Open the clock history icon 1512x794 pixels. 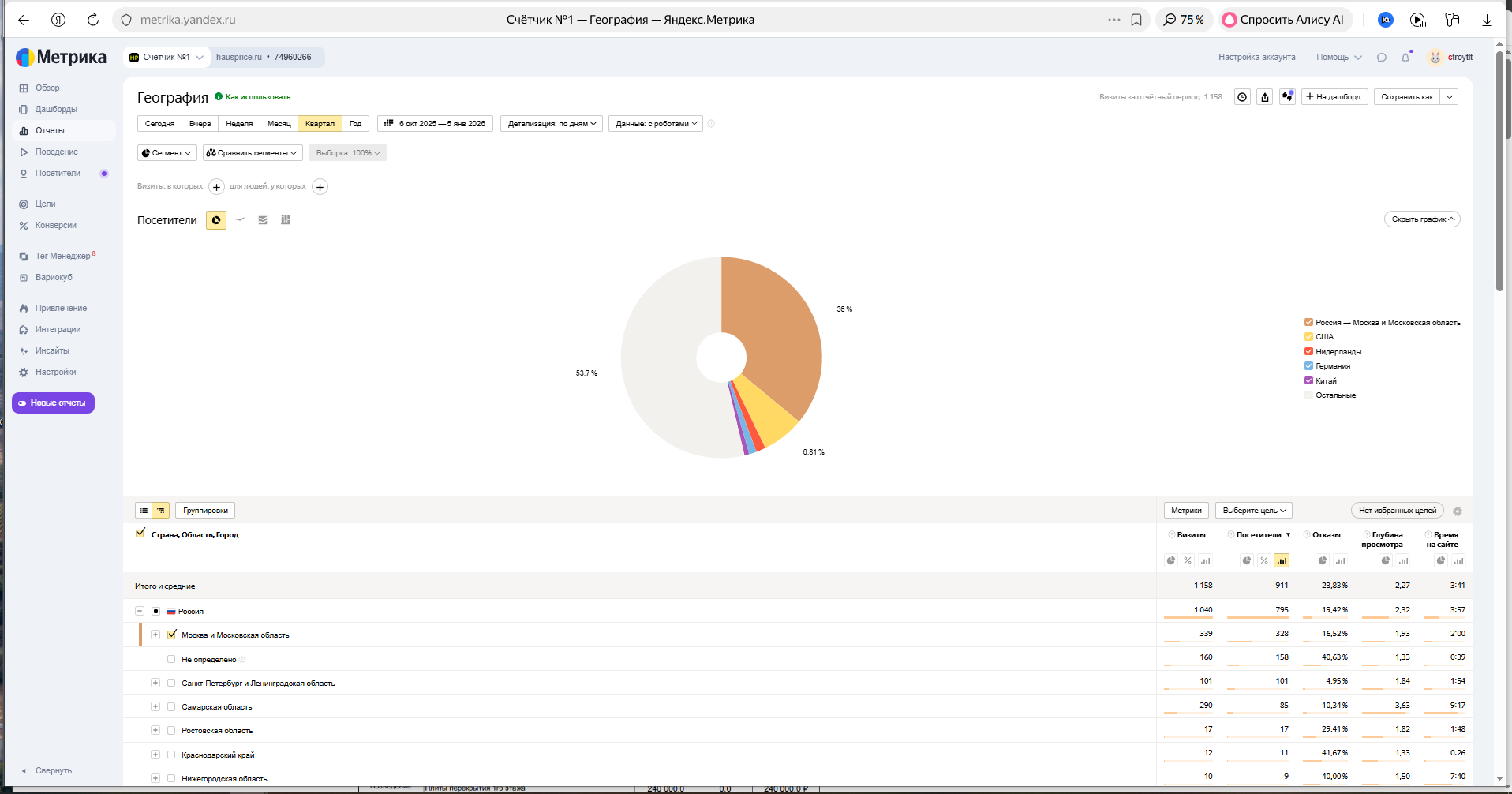(x=1242, y=97)
